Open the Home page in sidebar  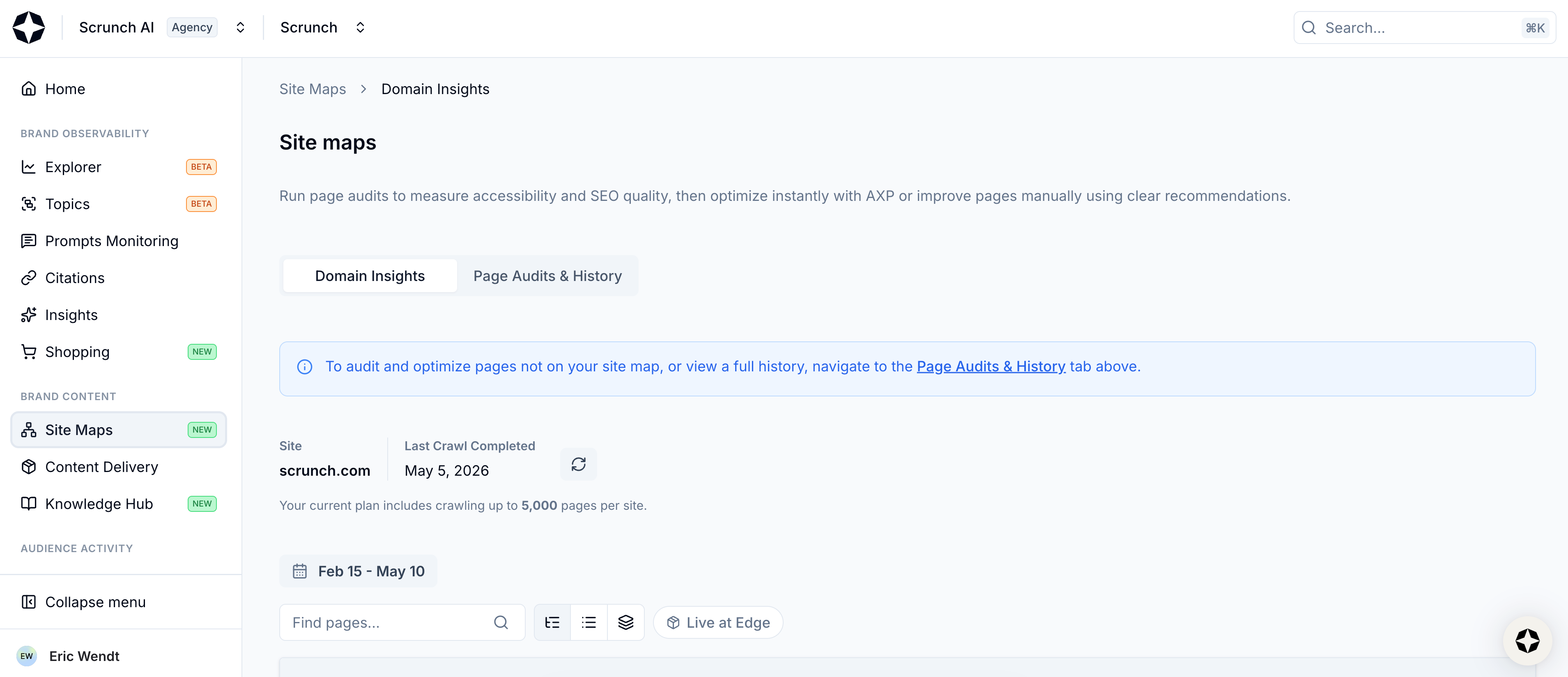tap(119, 89)
